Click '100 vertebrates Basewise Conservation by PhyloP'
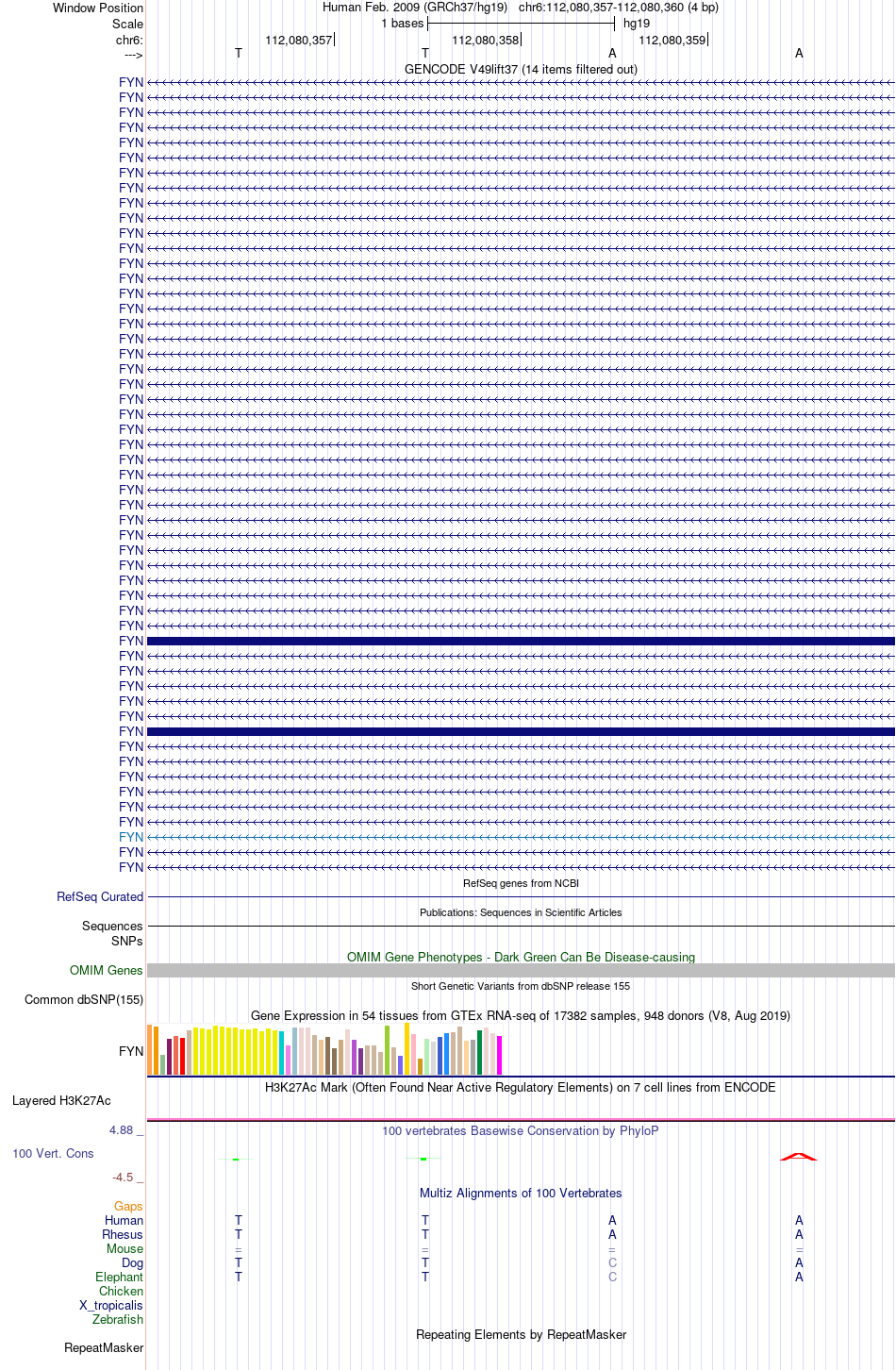Image resolution: width=896 pixels, height=1370 pixels. tap(521, 1130)
